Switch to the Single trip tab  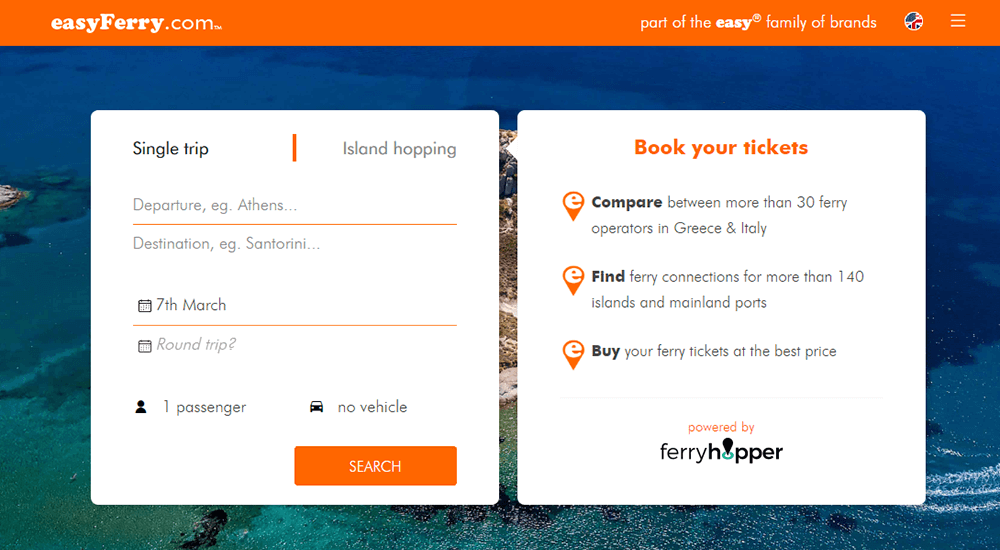tap(170, 149)
